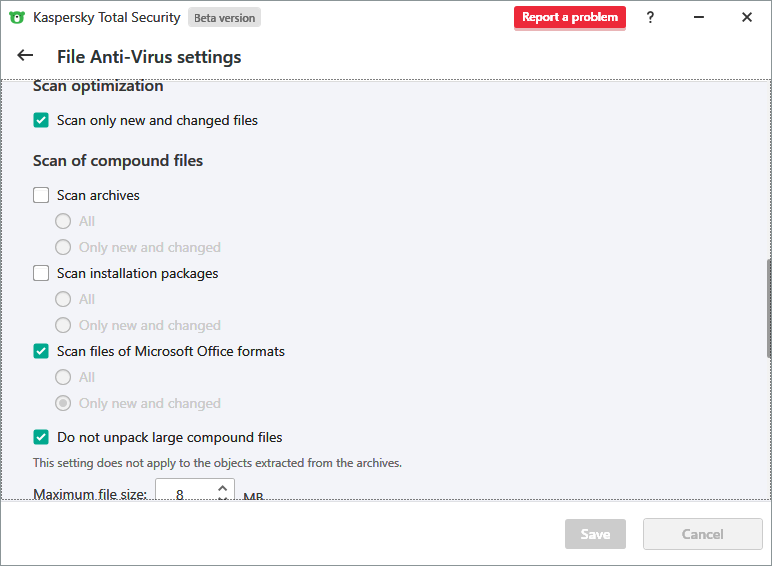The width and height of the screenshot is (772, 566).
Task: Click the Kaspersky shield logo icon
Action: [x=17, y=17]
